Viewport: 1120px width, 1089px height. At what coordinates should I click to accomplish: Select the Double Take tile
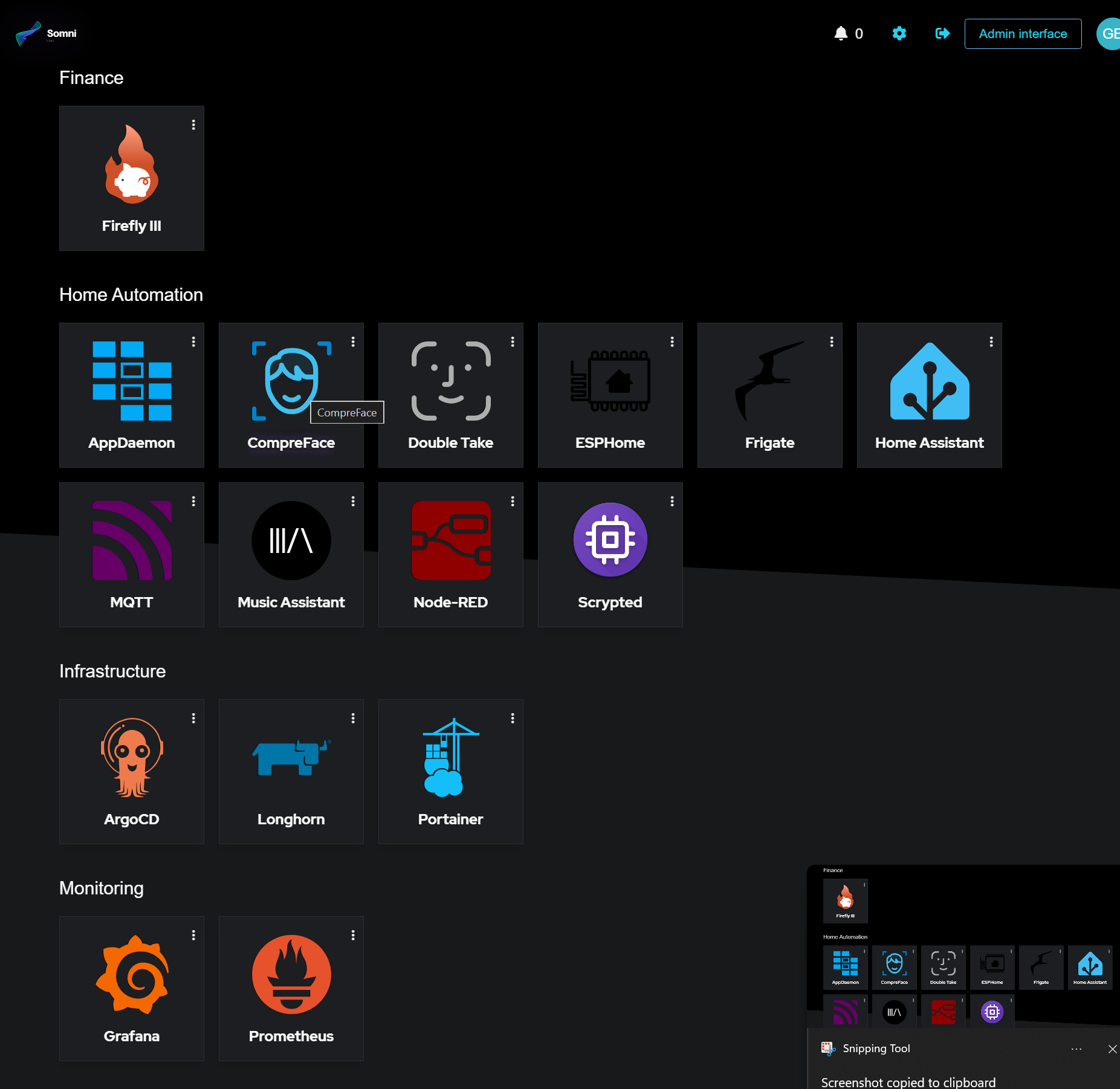tap(450, 393)
